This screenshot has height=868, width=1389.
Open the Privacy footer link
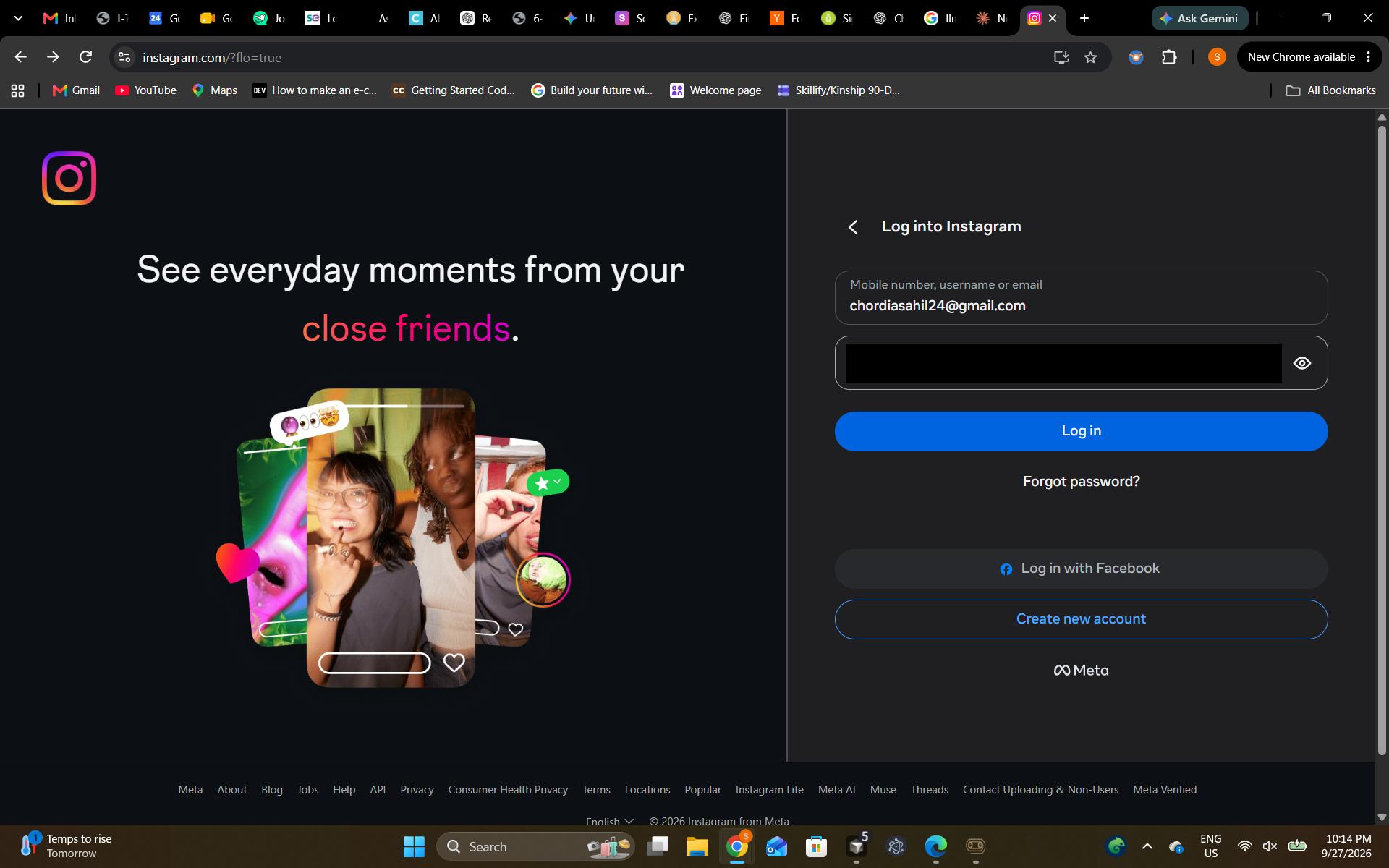pos(417,790)
